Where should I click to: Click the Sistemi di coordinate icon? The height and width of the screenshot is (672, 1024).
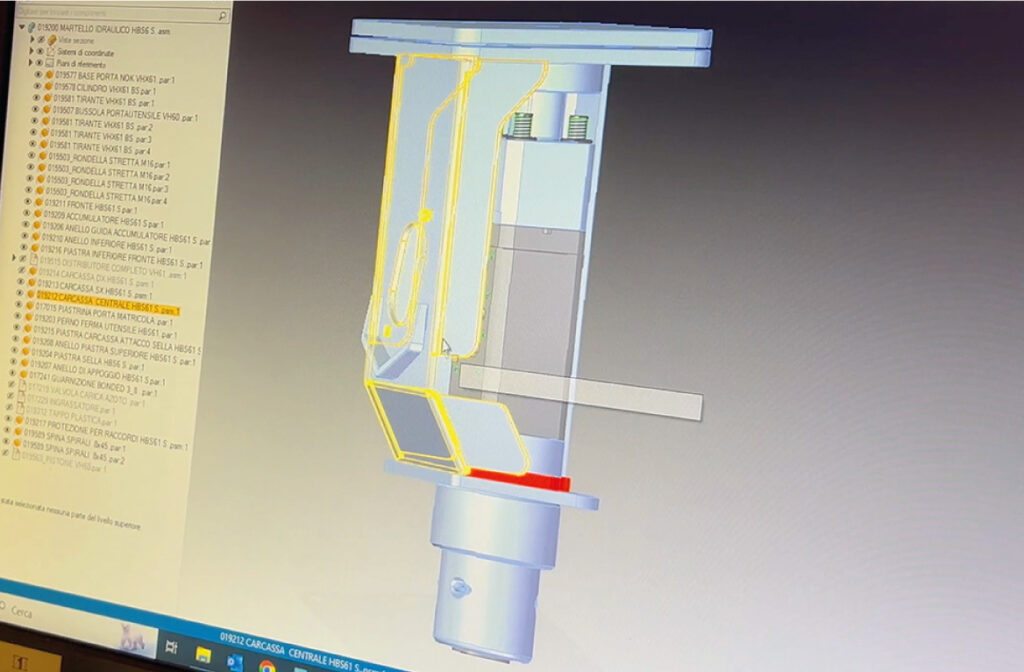click(x=51, y=51)
